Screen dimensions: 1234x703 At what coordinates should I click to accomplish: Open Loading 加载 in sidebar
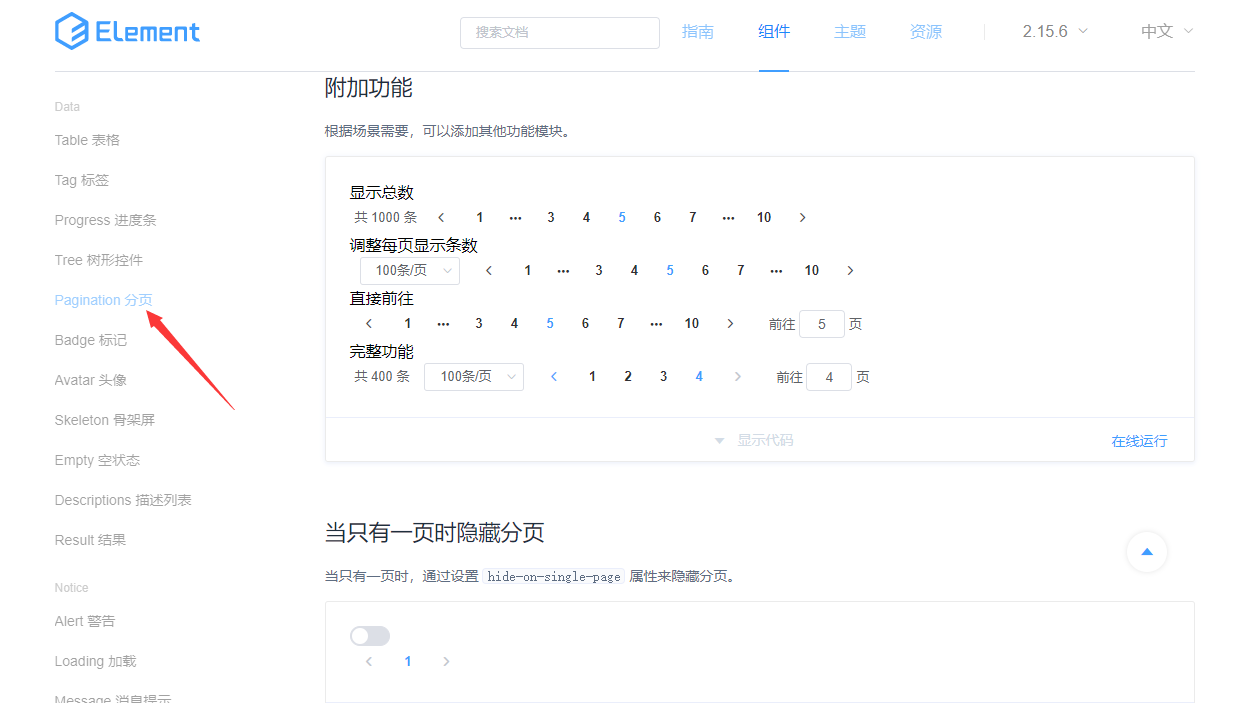pyautogui.click(x=95, y=661)
